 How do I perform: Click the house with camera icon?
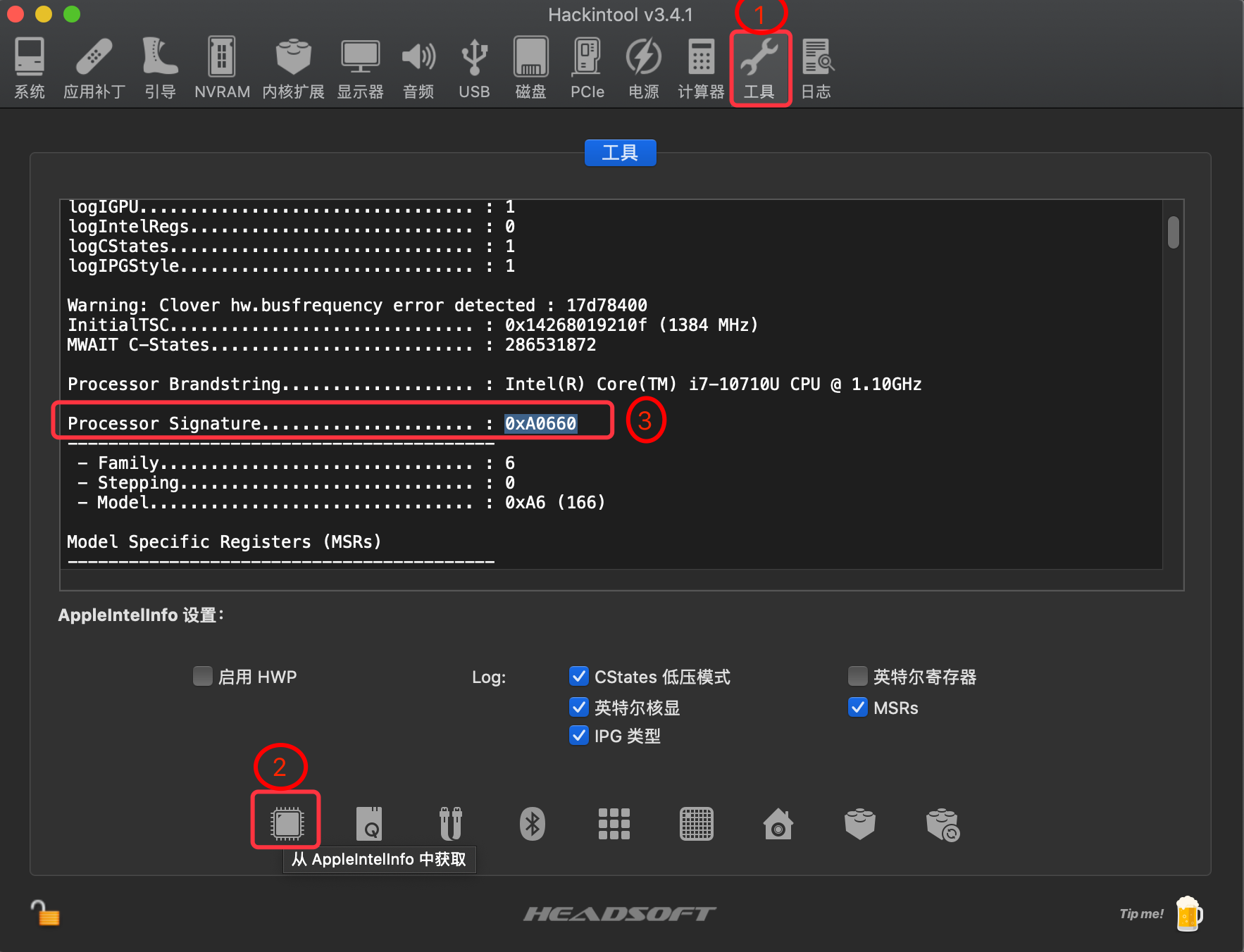click(778, 824)
